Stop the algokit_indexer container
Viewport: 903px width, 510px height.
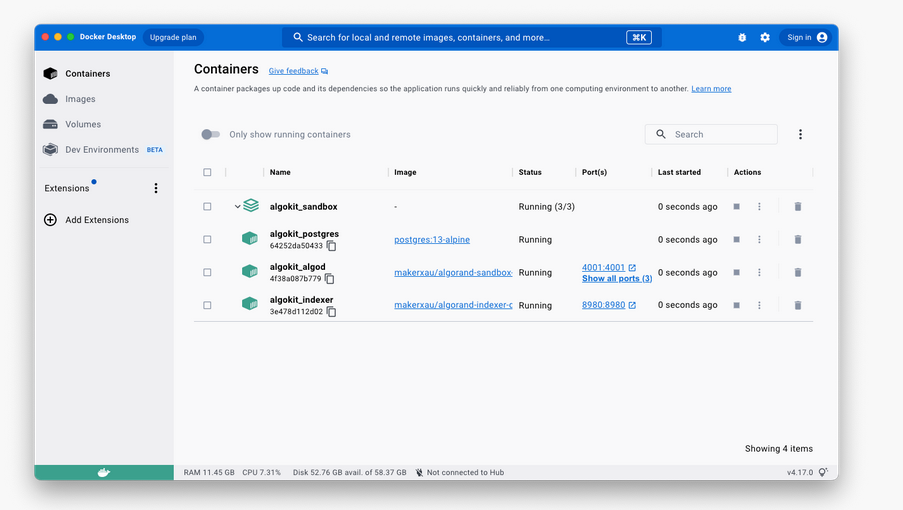pyautogui.click(x=737, y=305)
